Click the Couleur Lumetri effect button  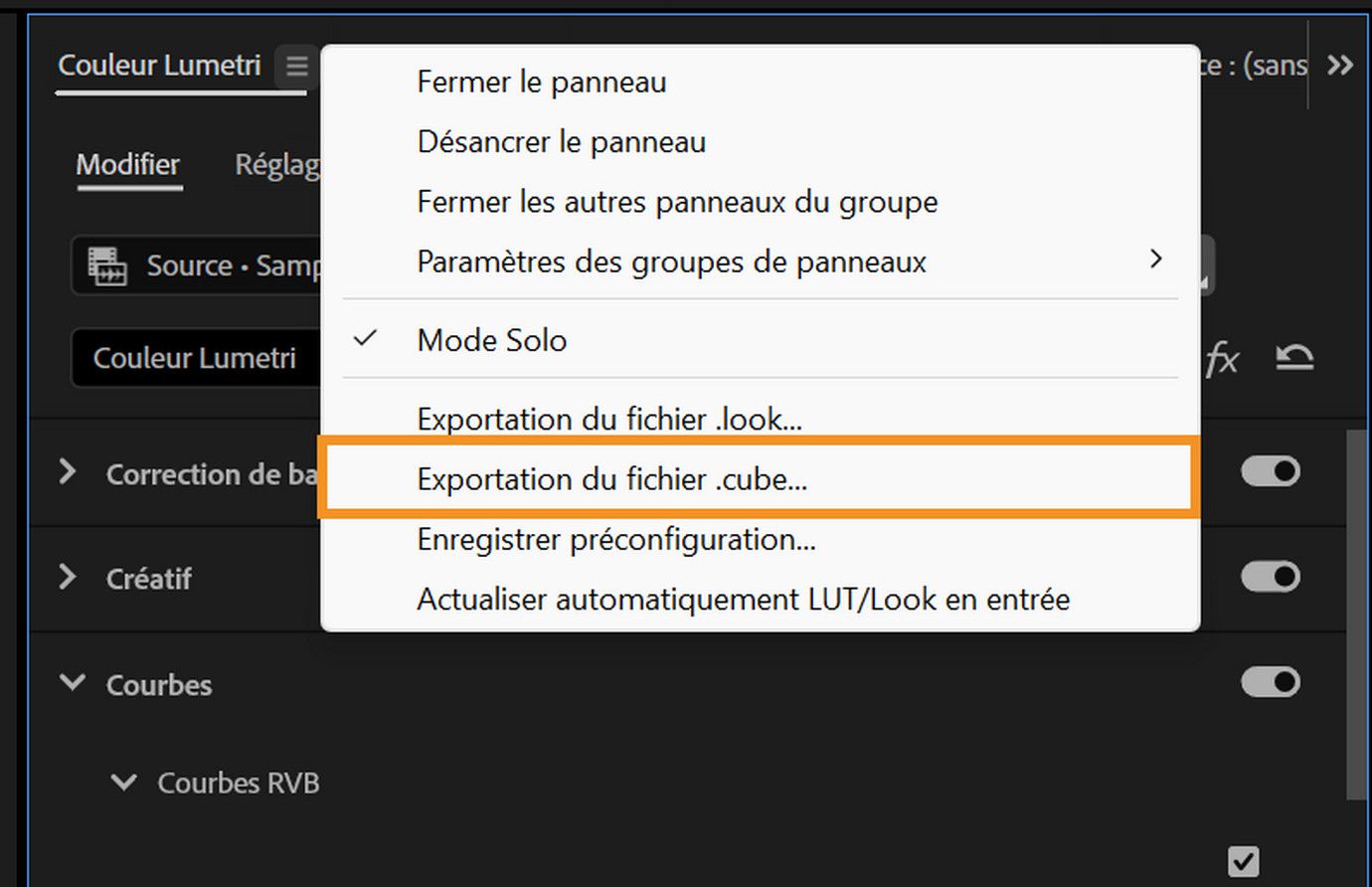point(195,358)
